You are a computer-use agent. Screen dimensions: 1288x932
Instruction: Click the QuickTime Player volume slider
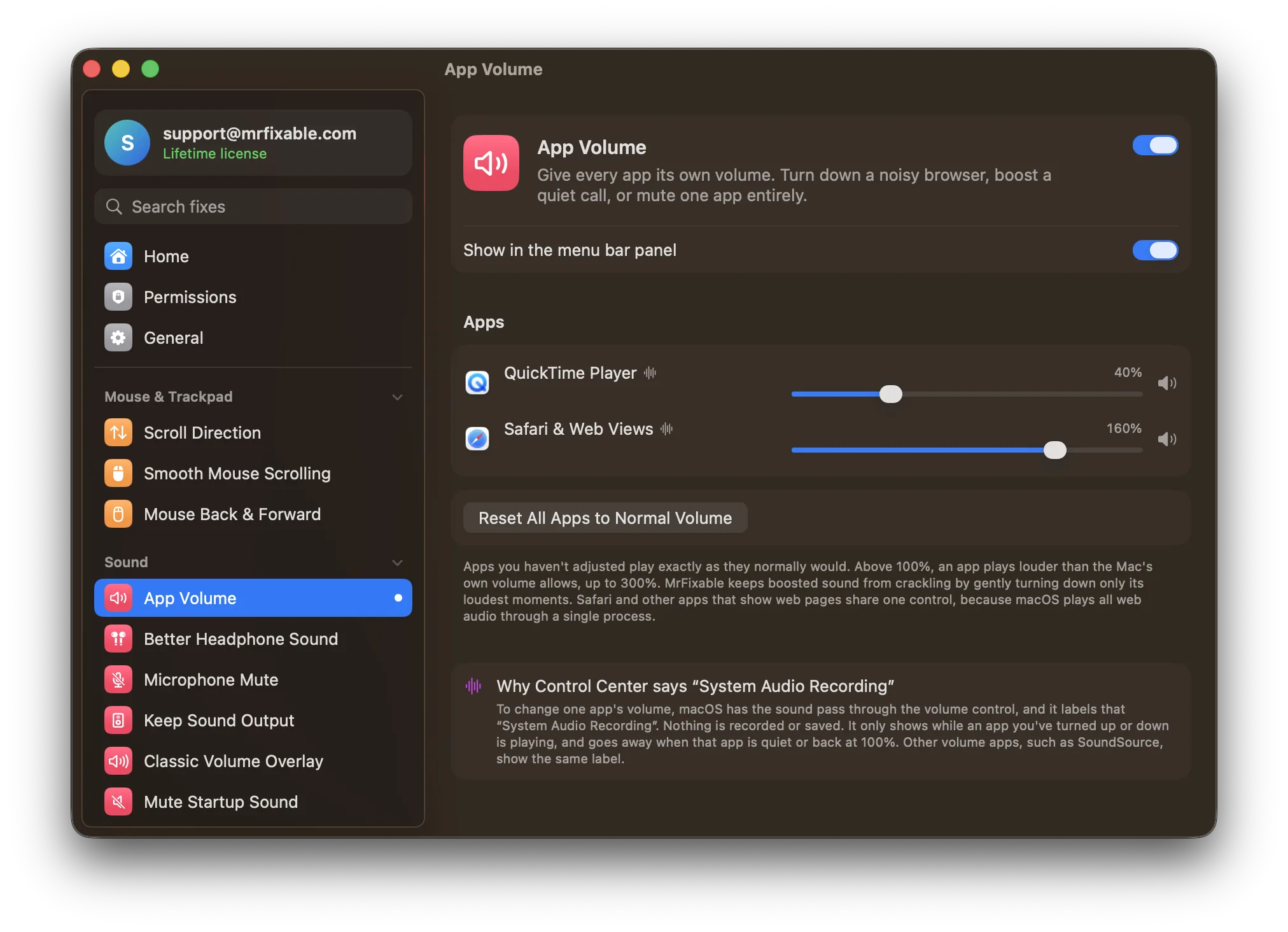(967, 394)
